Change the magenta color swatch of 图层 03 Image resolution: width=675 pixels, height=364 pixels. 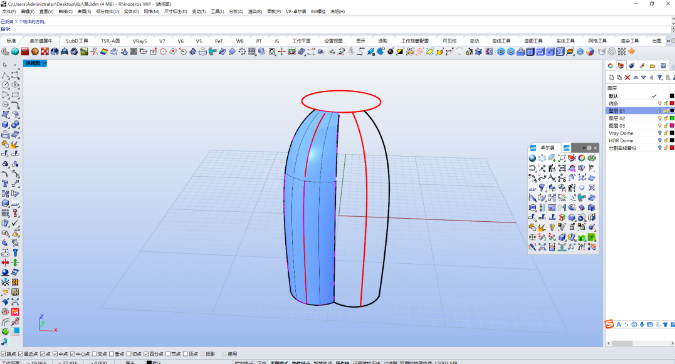672,126
